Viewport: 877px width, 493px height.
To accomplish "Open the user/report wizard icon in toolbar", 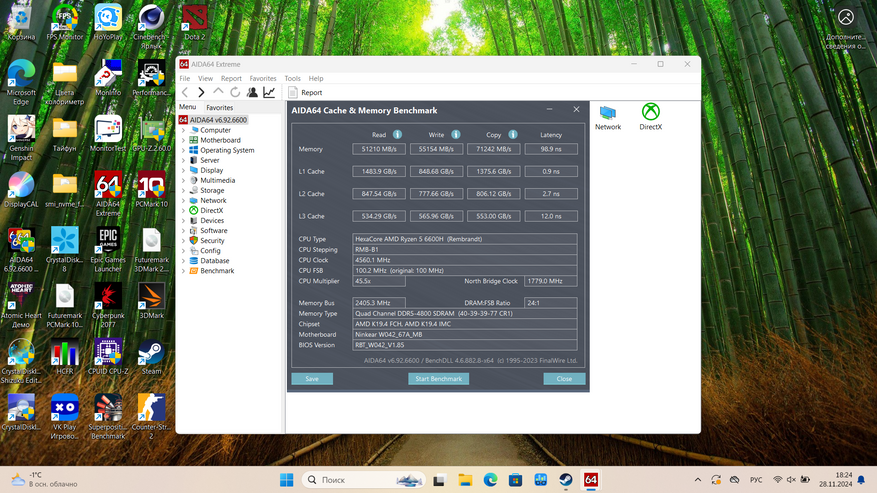I will click(x=252, y=93).
